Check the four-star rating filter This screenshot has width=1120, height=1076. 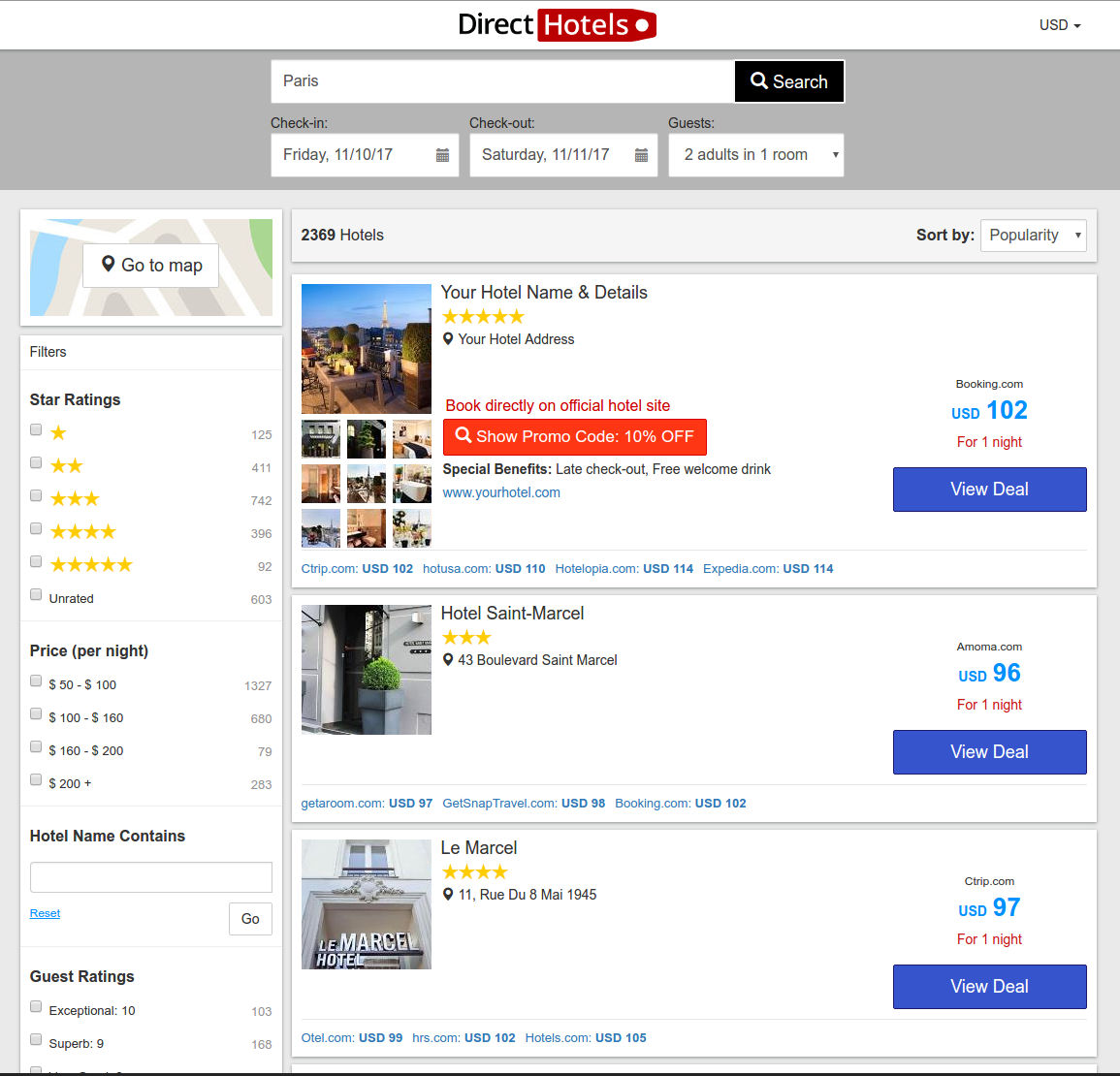click(36, 528)
